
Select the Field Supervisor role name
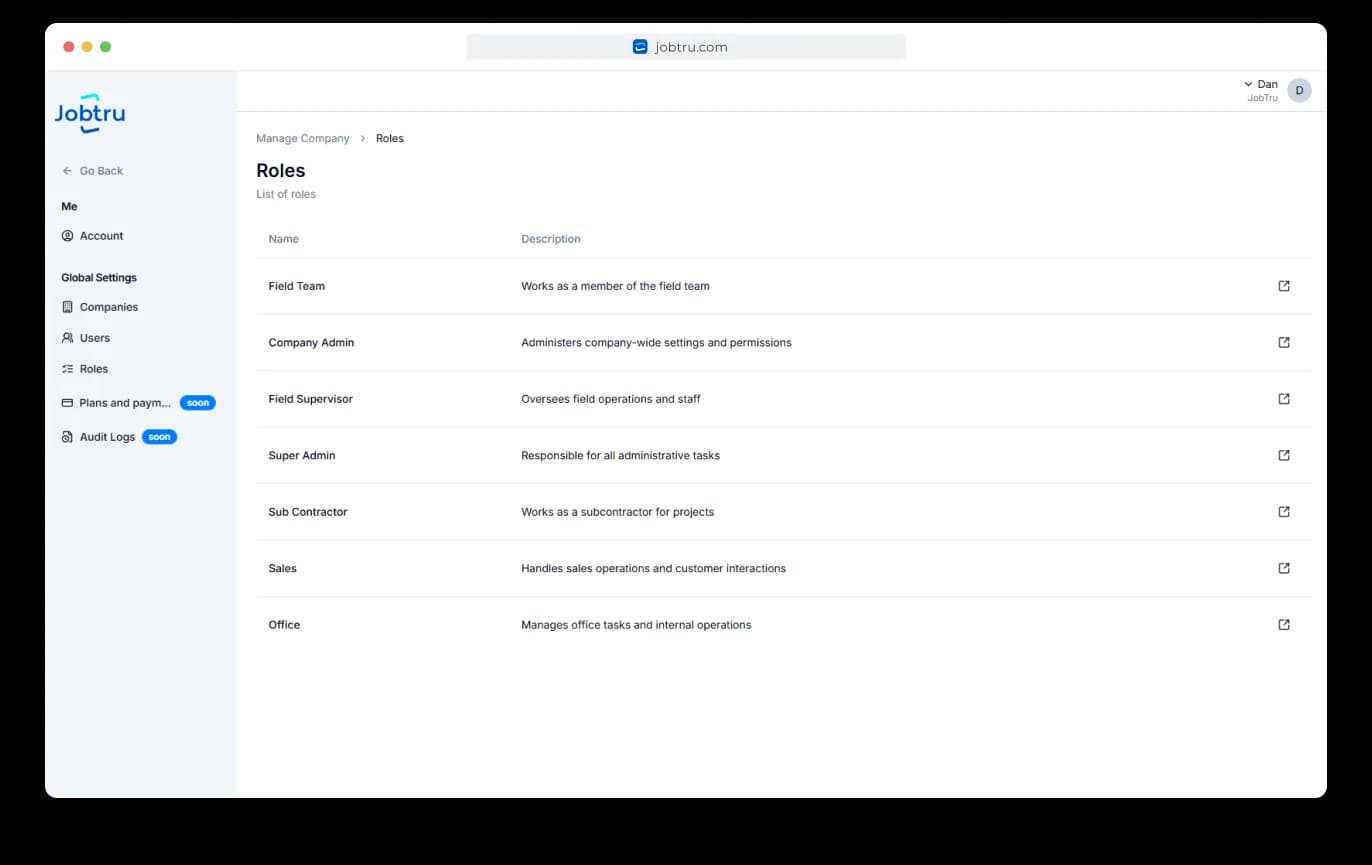coord(310,399)
